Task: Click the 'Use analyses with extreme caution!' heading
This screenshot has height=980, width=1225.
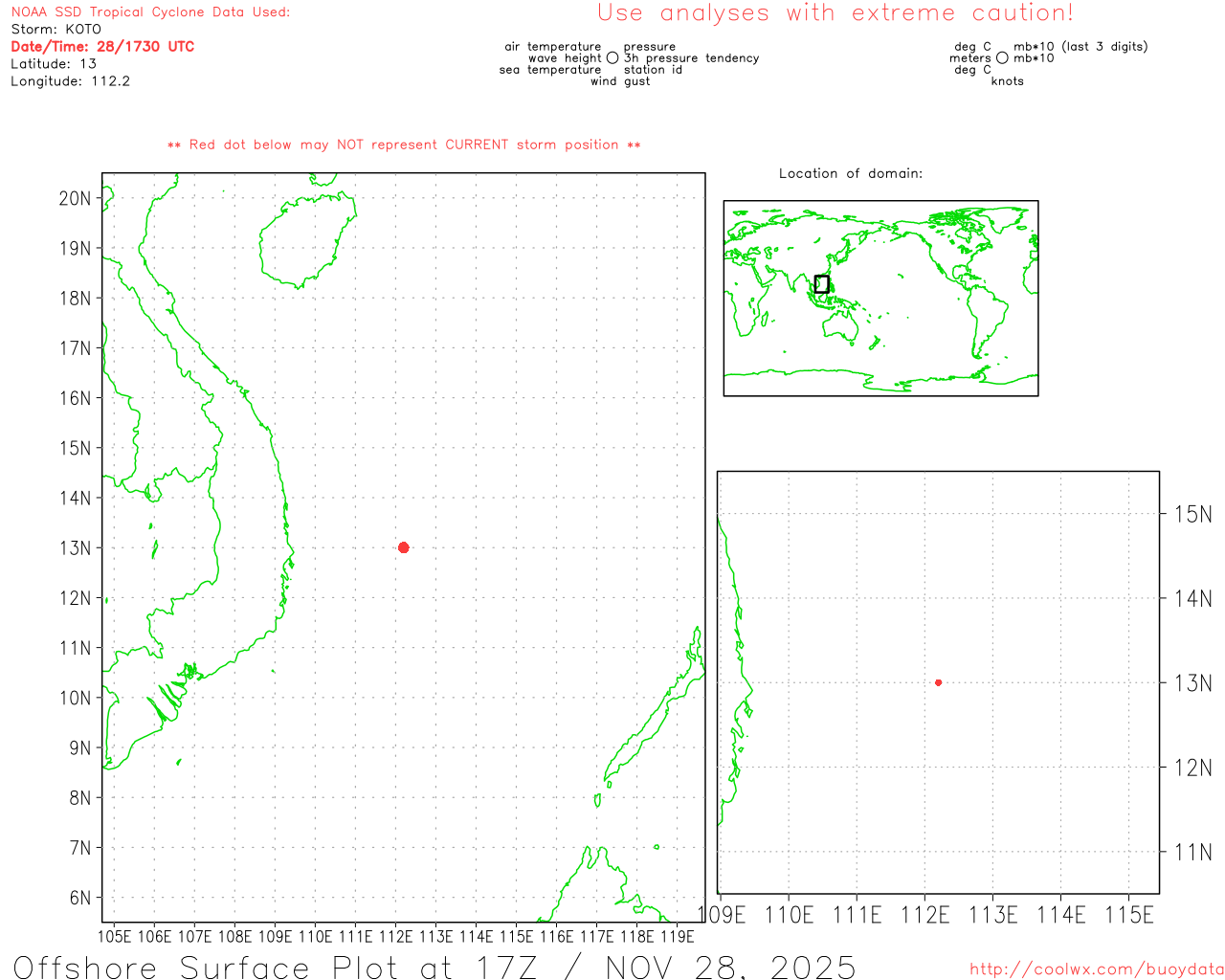Action: (835, 13)
